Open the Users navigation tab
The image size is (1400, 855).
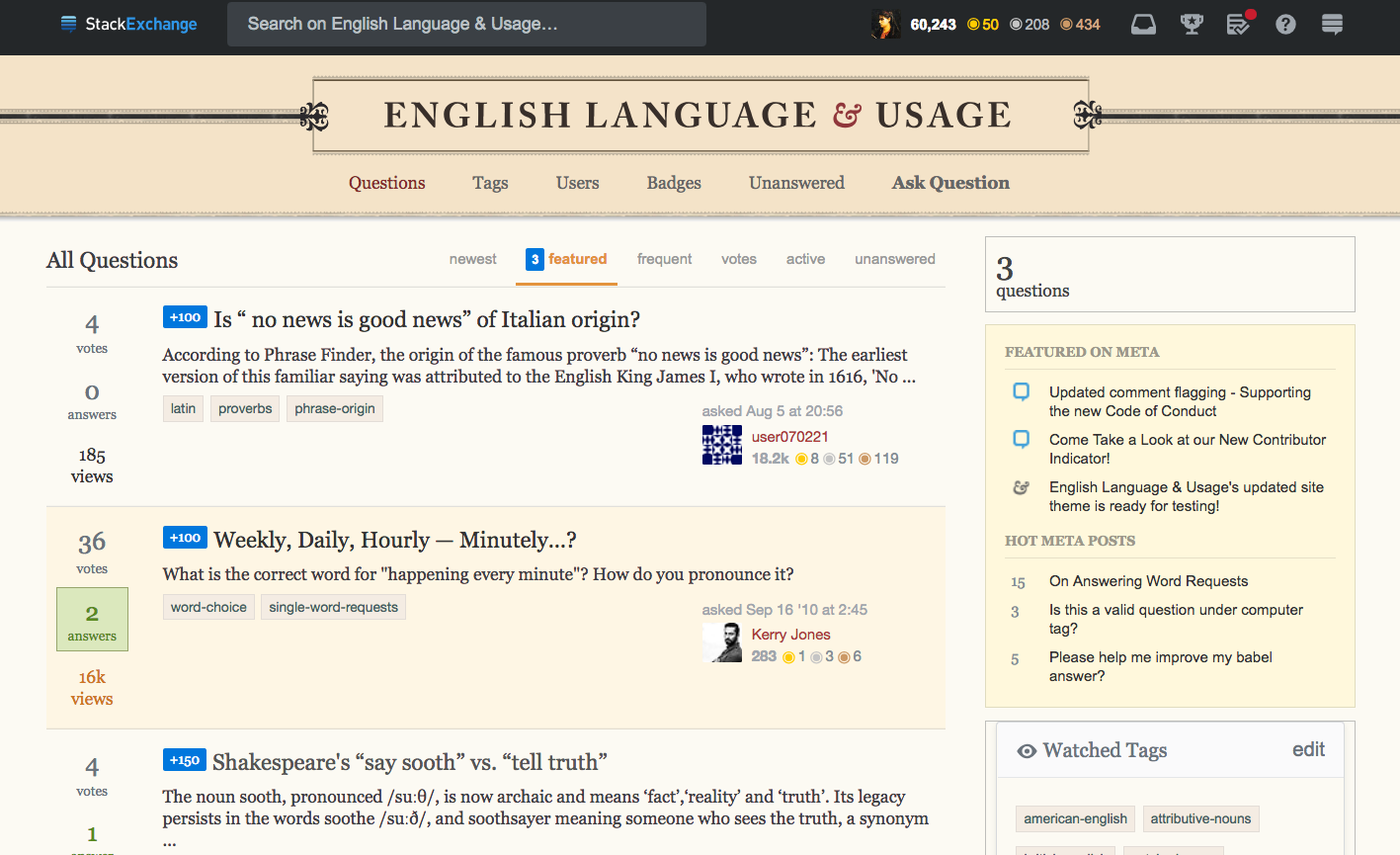578,183
